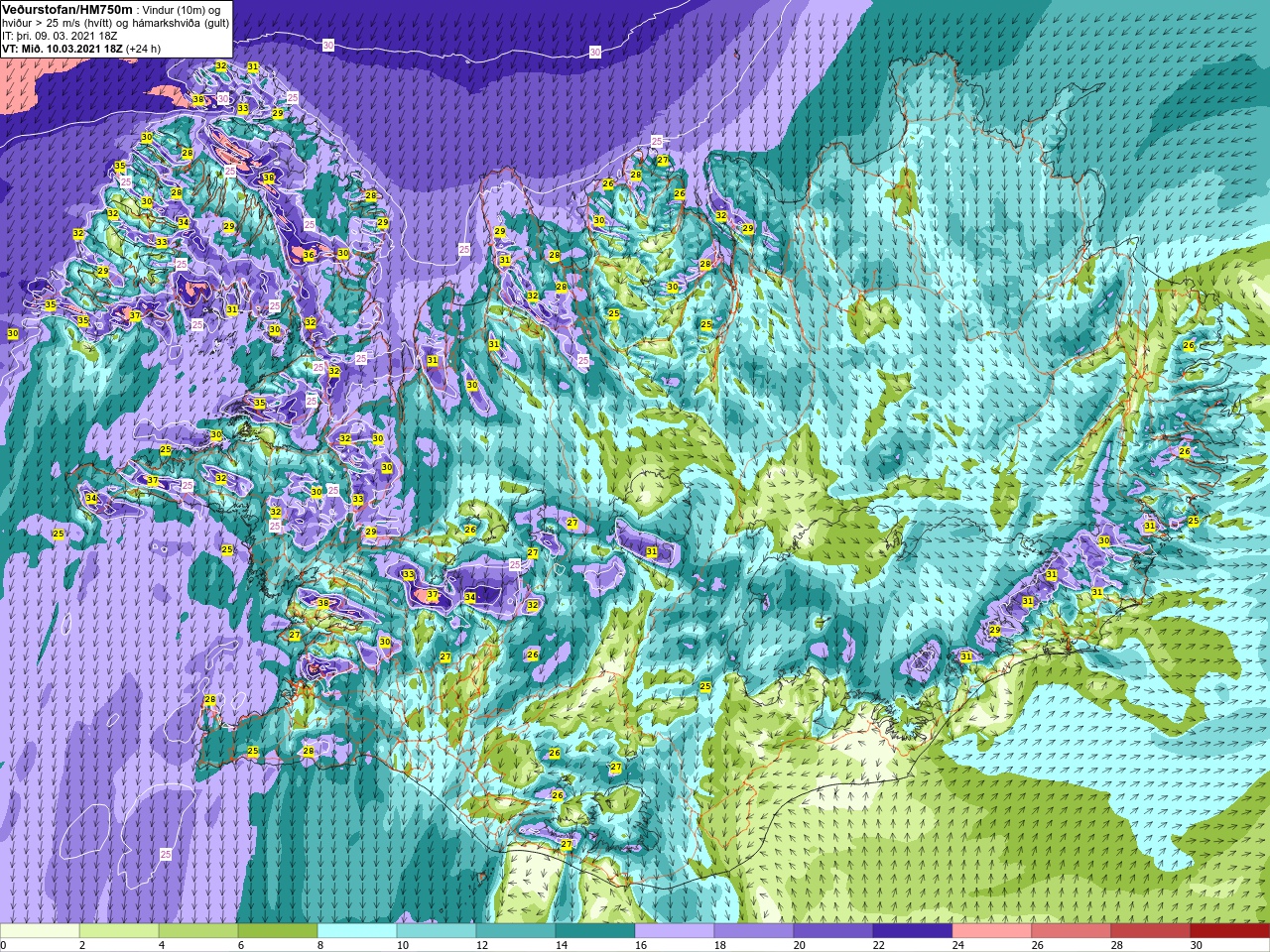This screenshot has height=952, width=1270.
Task: Select the 6–8 m/s olive green legend swatch
Action: click(x=278, y=931)
